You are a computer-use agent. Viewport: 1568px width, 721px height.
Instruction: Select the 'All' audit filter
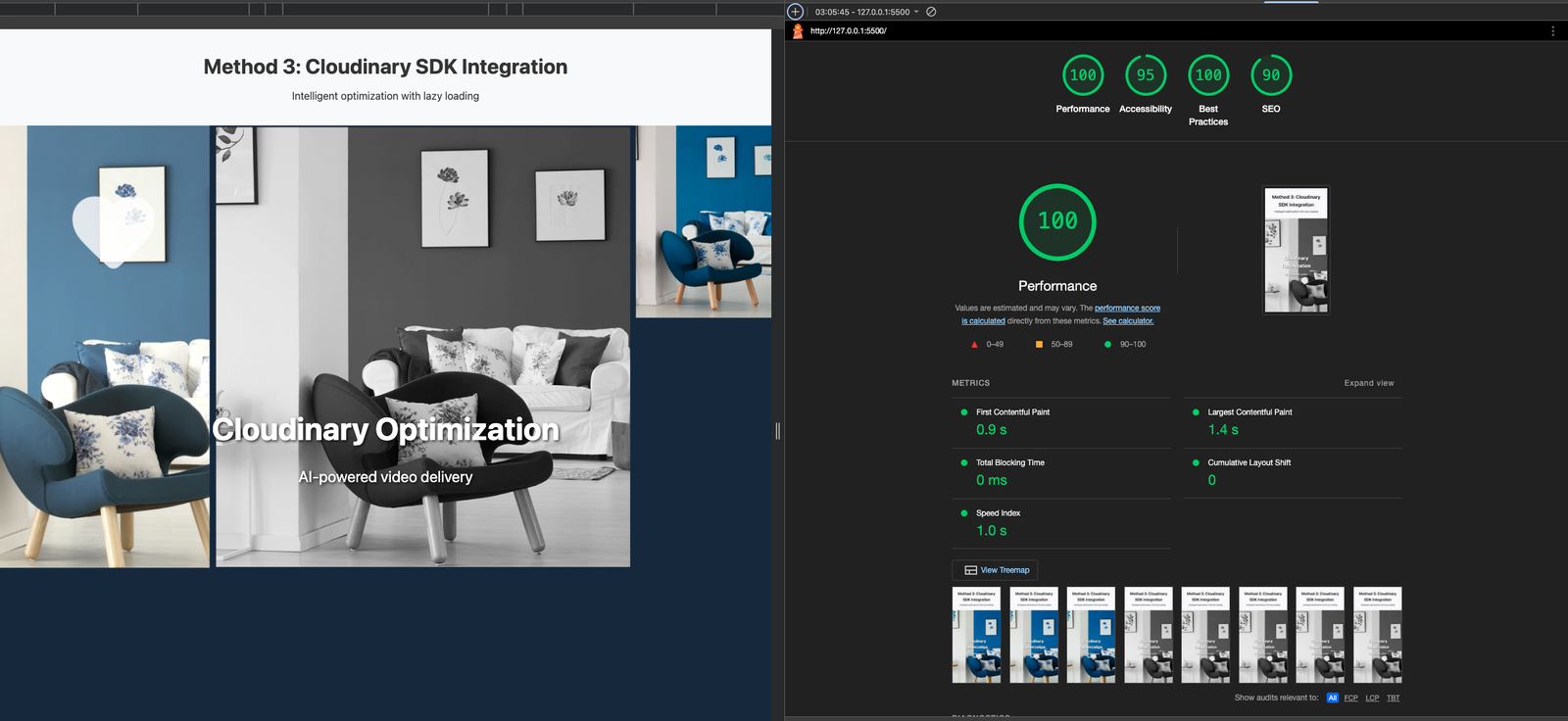1332,698
